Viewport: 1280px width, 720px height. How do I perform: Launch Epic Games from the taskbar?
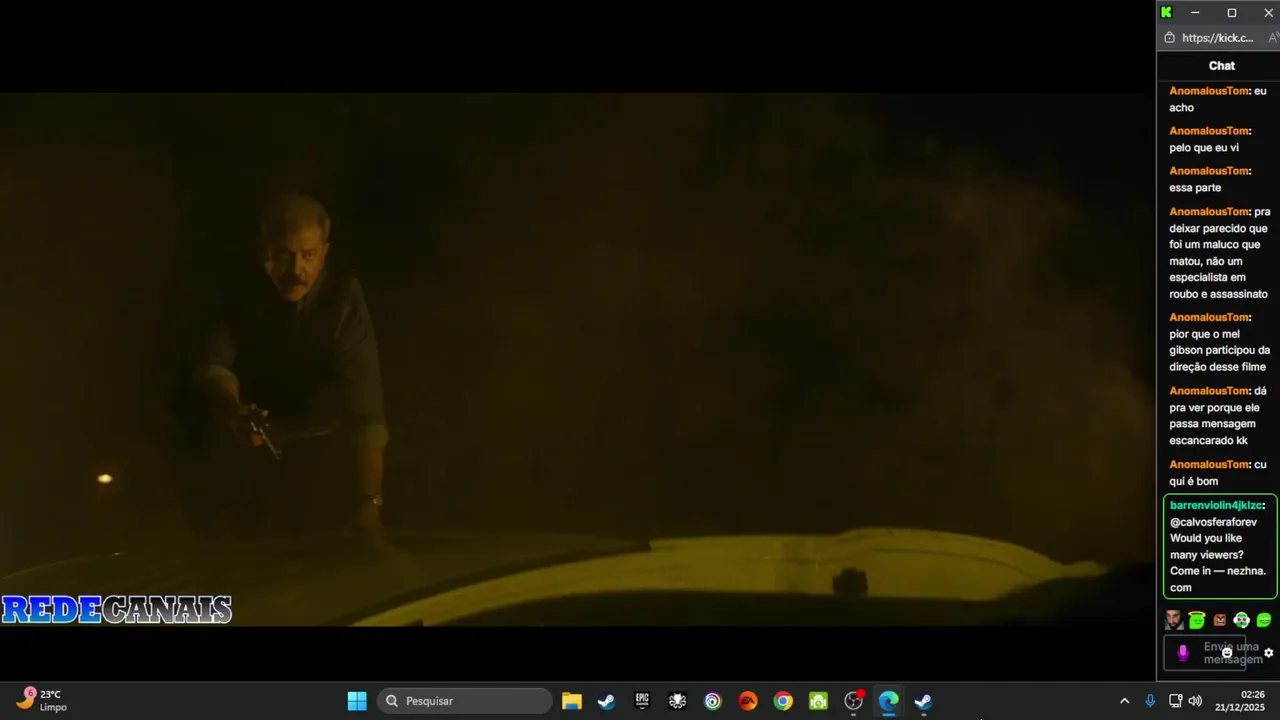coord(642,701)
